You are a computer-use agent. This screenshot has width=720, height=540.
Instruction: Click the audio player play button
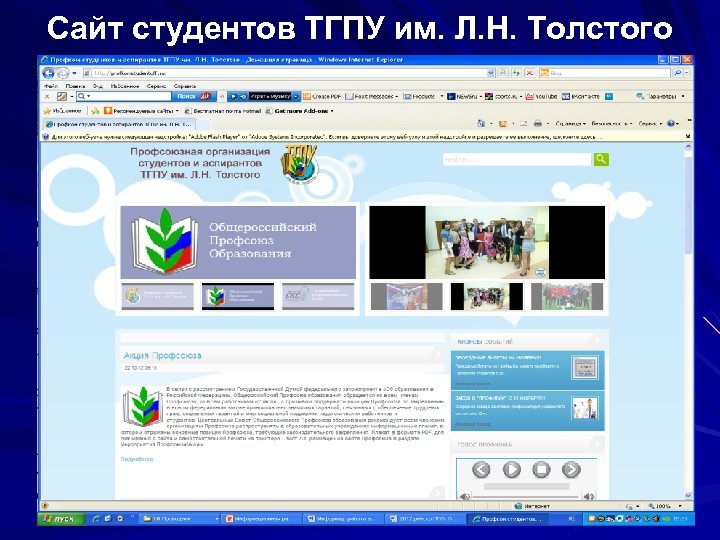click(x=512, y=470)
